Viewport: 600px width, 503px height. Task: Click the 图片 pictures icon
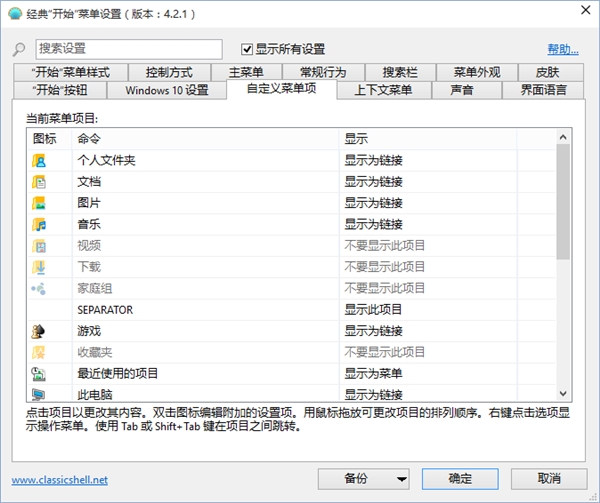(40, 203)
